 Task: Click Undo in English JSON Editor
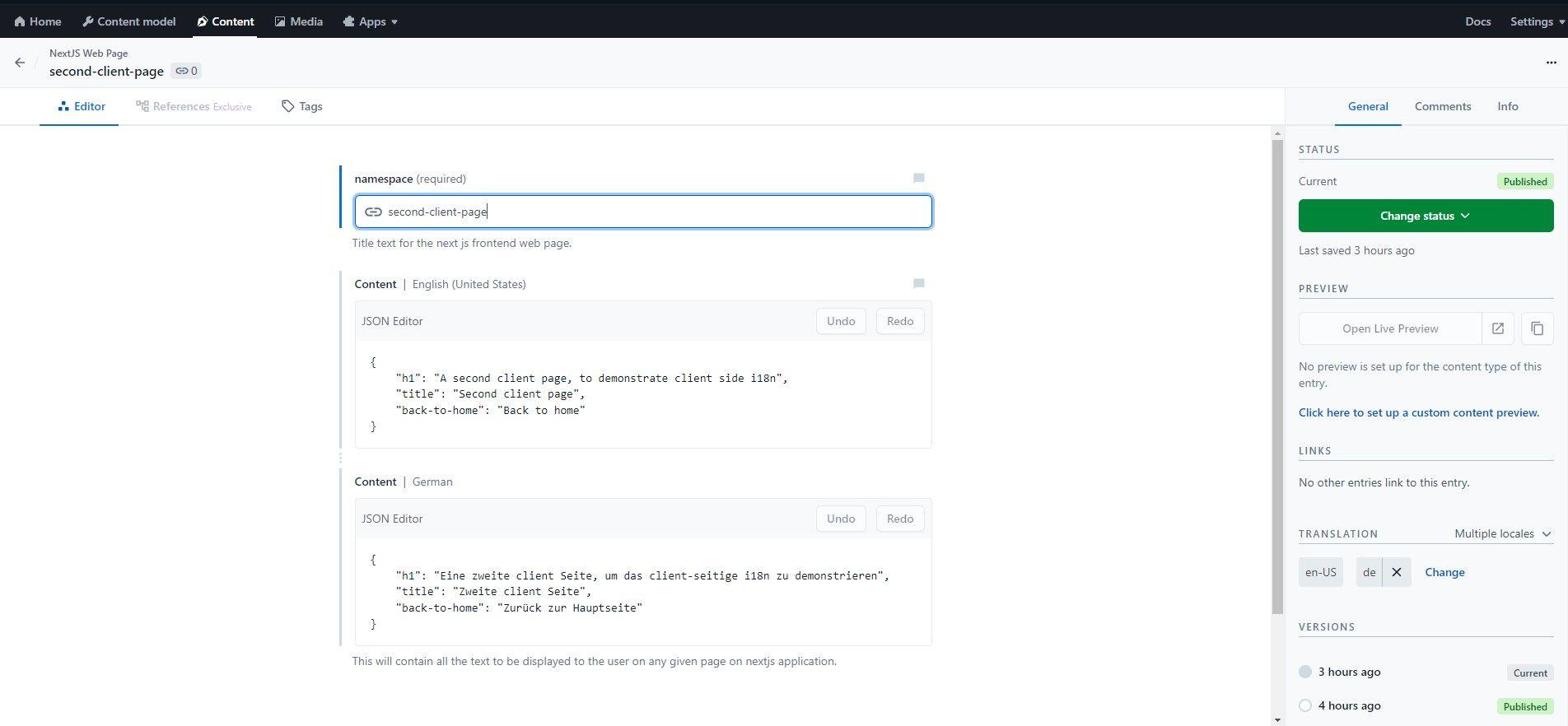coord(841,321)
